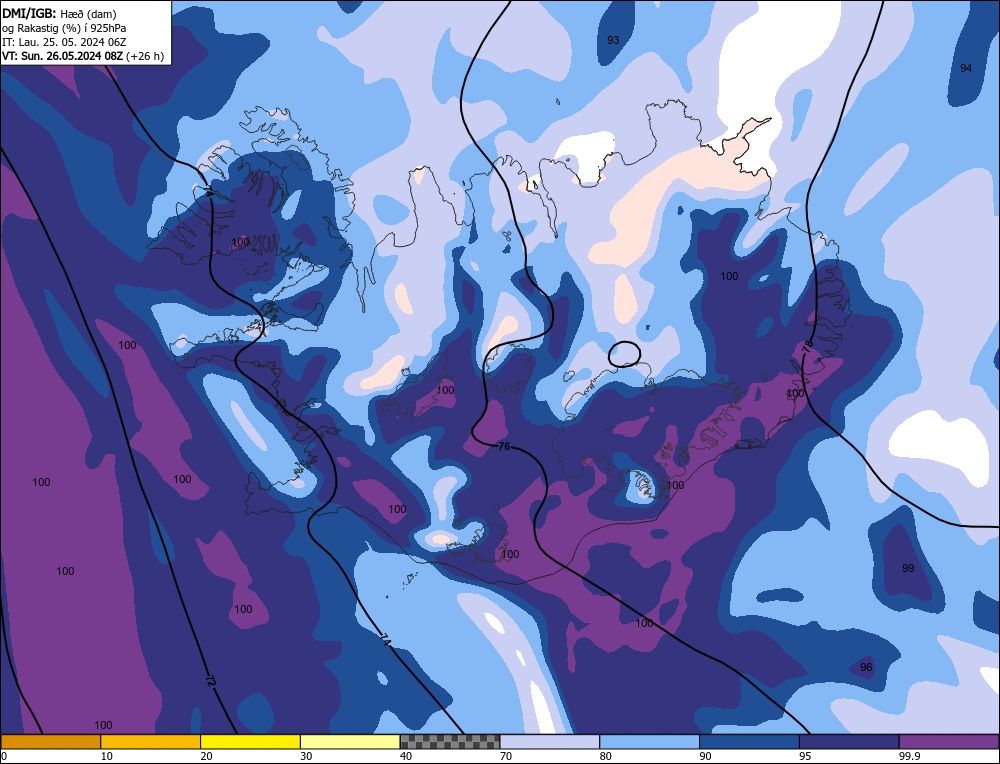Click the "IT: Lau. 25. 05. 2024 06Z" line
Viewport: 1000px width, 764px height.
[x=64, y=42]
